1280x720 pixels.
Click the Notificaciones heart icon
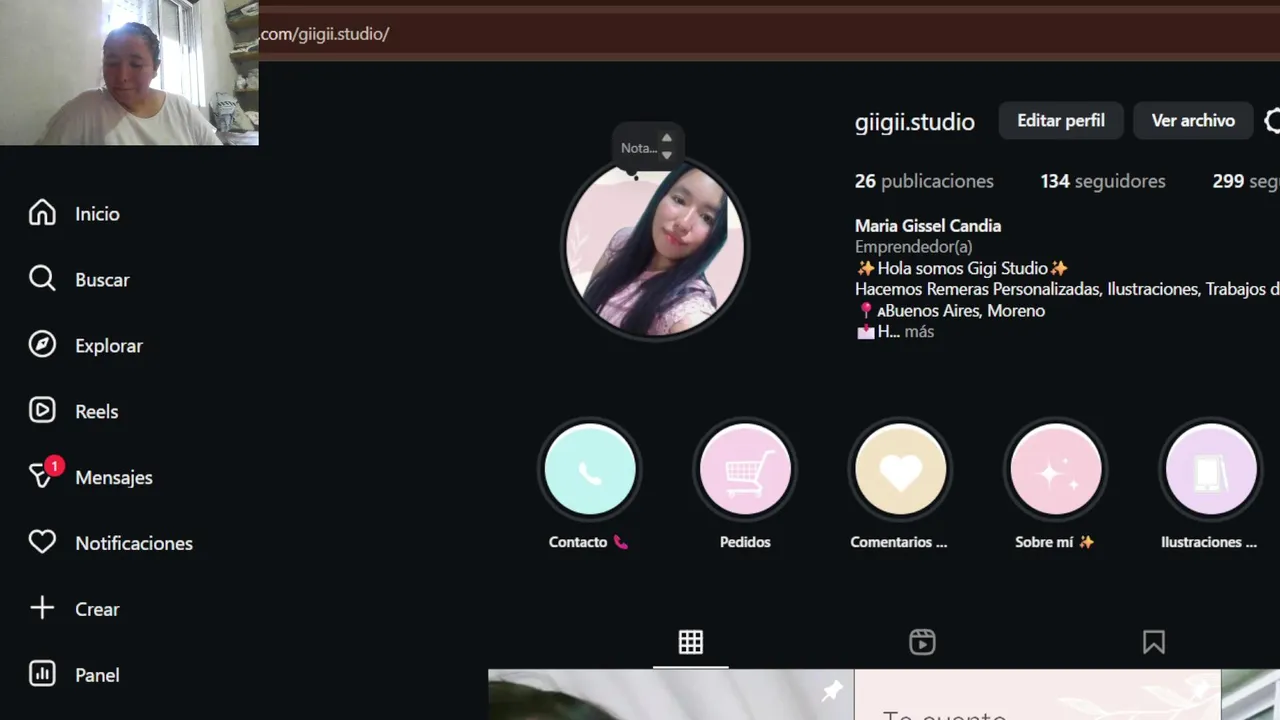pyautogui.click(x=42, y=543)
